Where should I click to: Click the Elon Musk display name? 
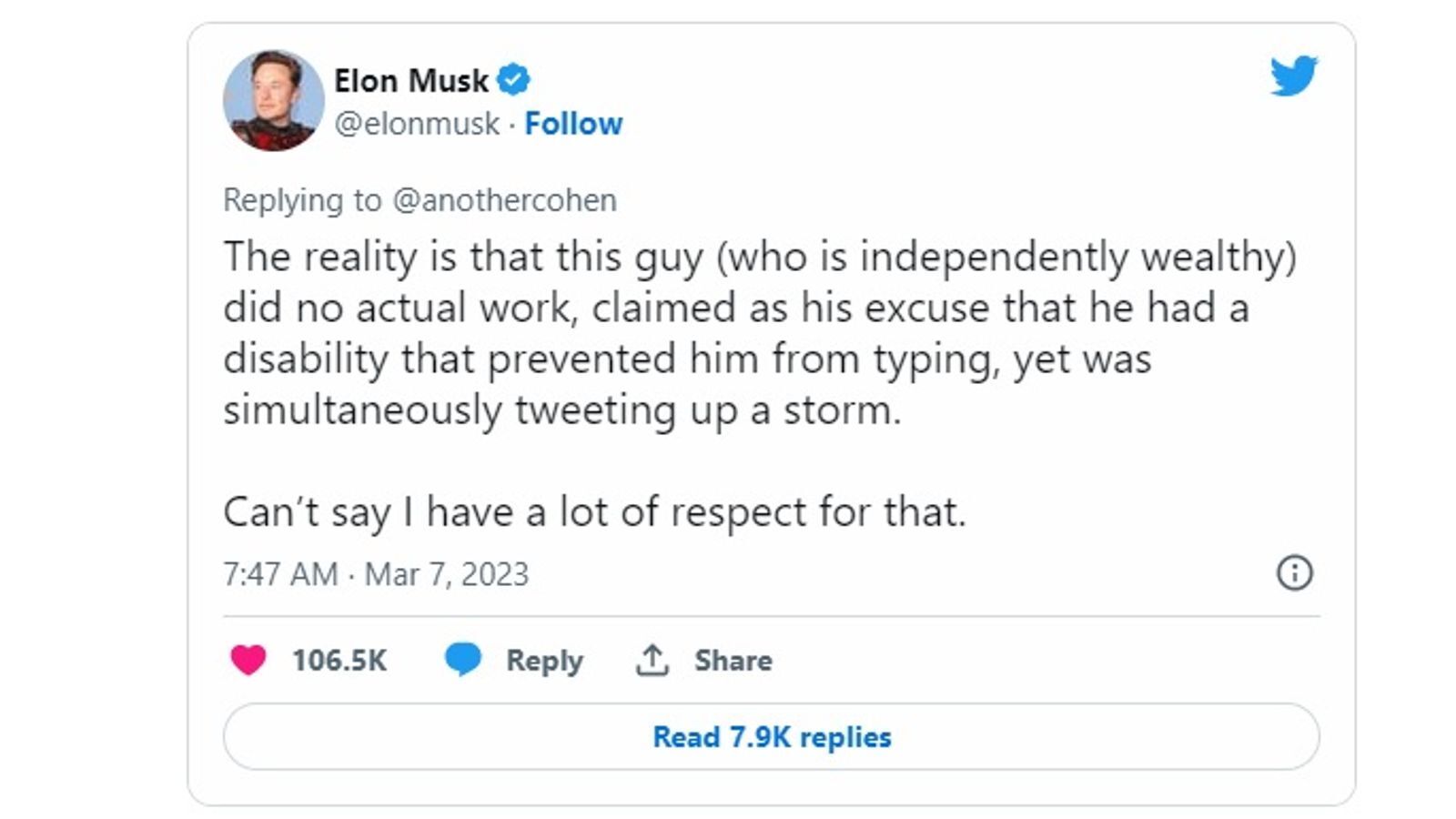click(410, 80)
